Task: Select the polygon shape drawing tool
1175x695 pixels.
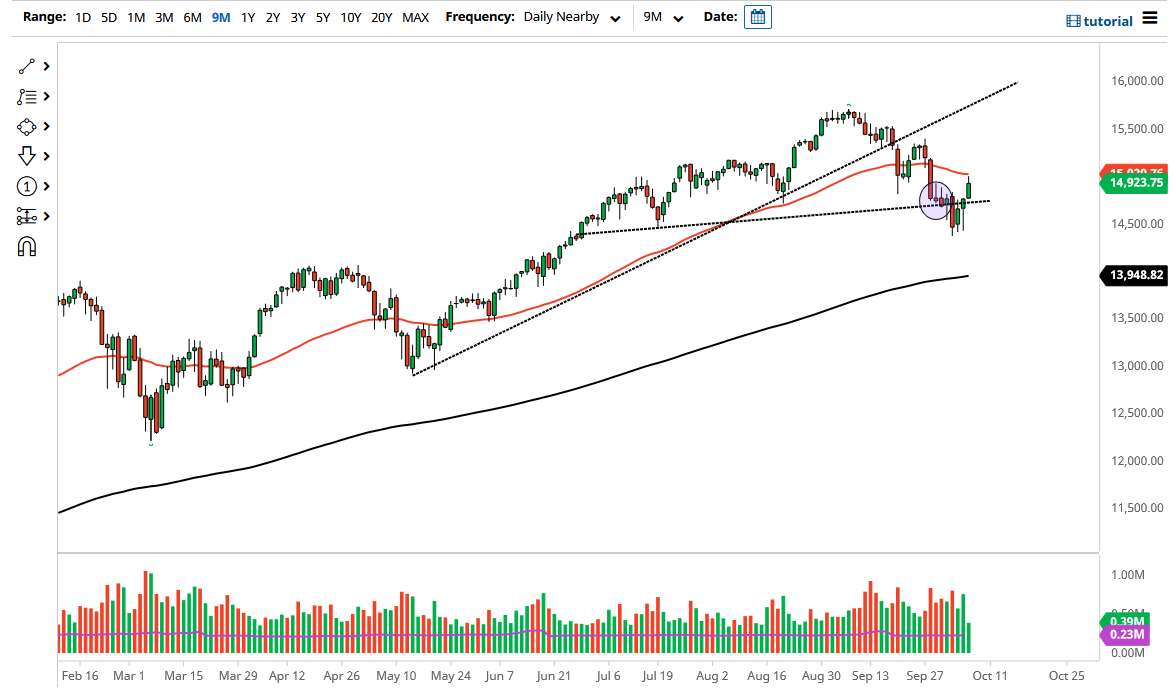Action: 27,126
